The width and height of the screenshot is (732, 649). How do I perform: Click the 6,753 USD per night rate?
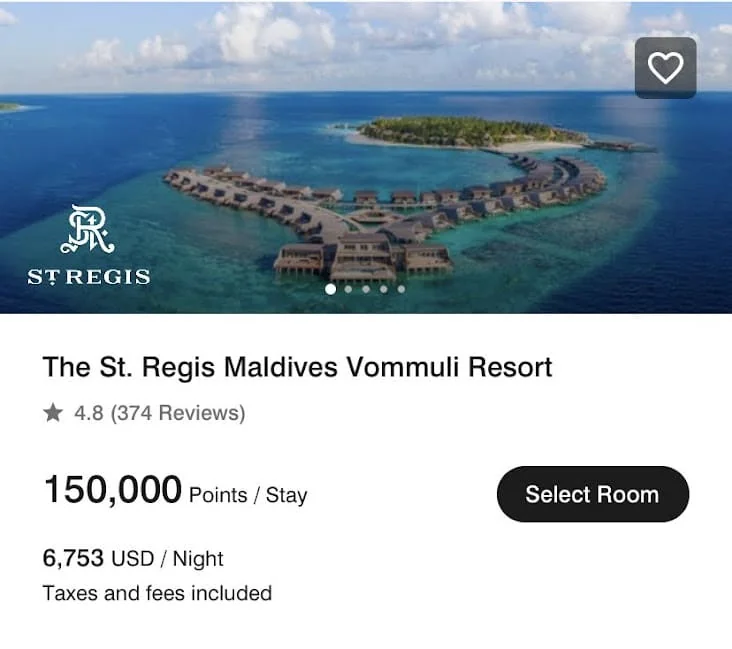point(133,558)
